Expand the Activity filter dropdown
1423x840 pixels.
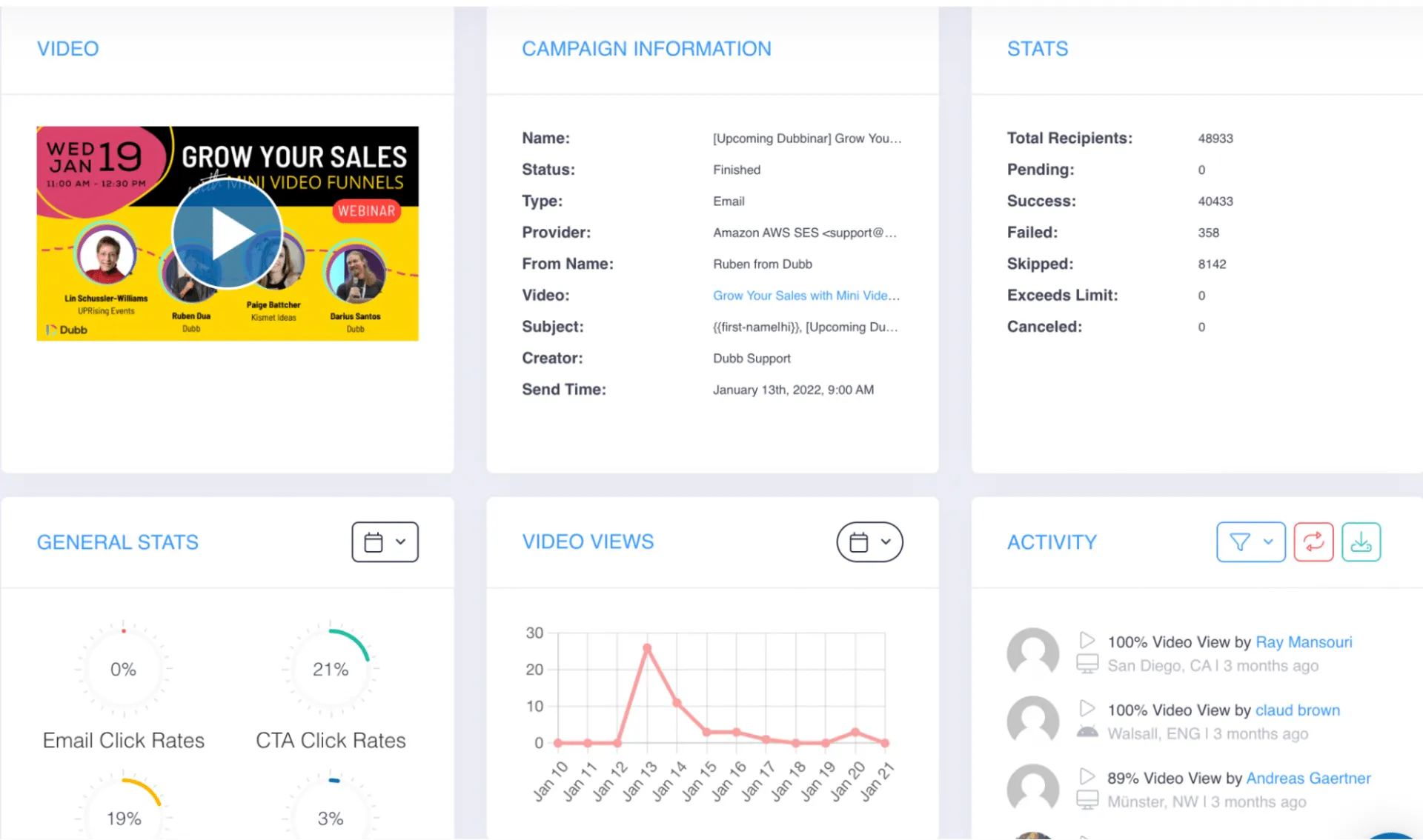1250,542
